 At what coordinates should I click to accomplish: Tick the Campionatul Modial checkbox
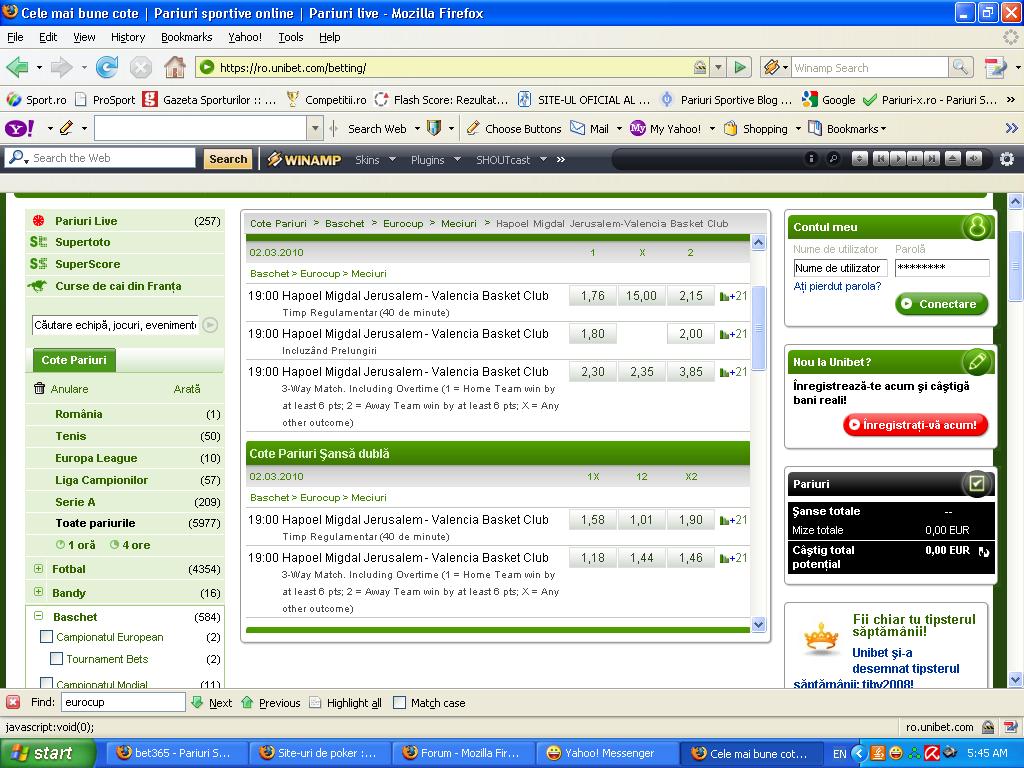(x=46, y=682)
